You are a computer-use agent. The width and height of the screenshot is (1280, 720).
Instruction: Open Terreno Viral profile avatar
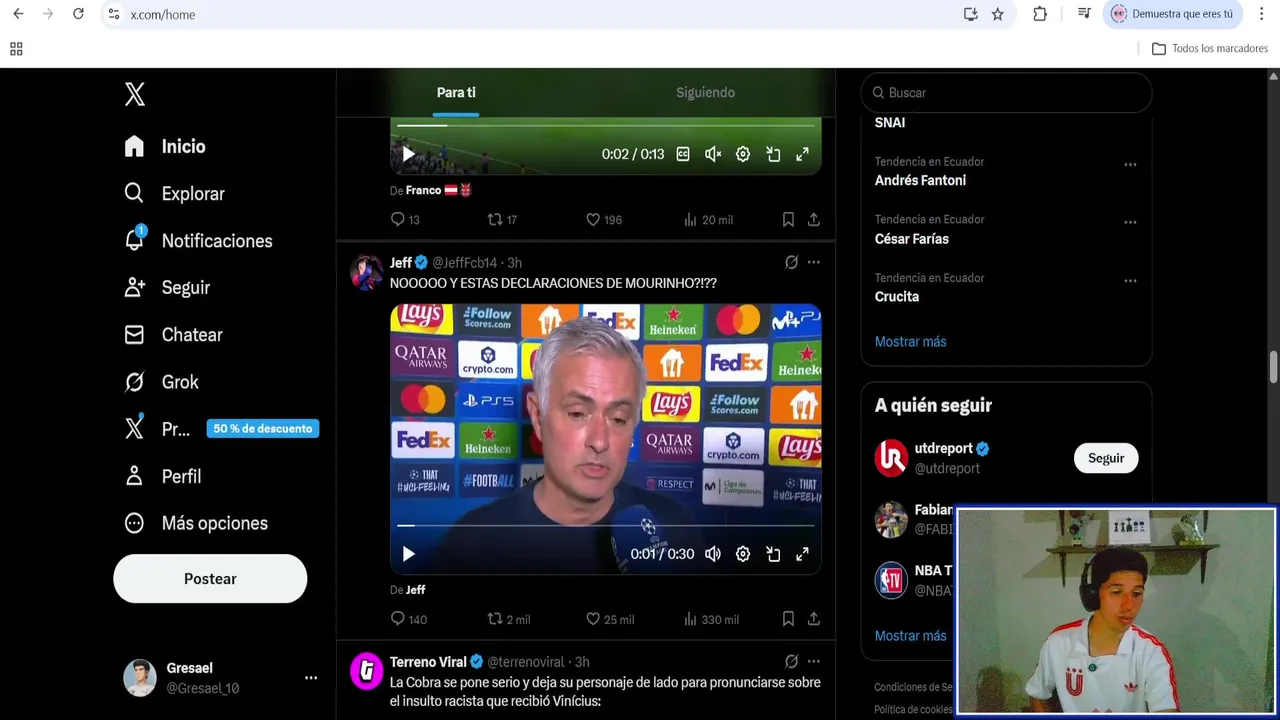click(x=367, y=671)
